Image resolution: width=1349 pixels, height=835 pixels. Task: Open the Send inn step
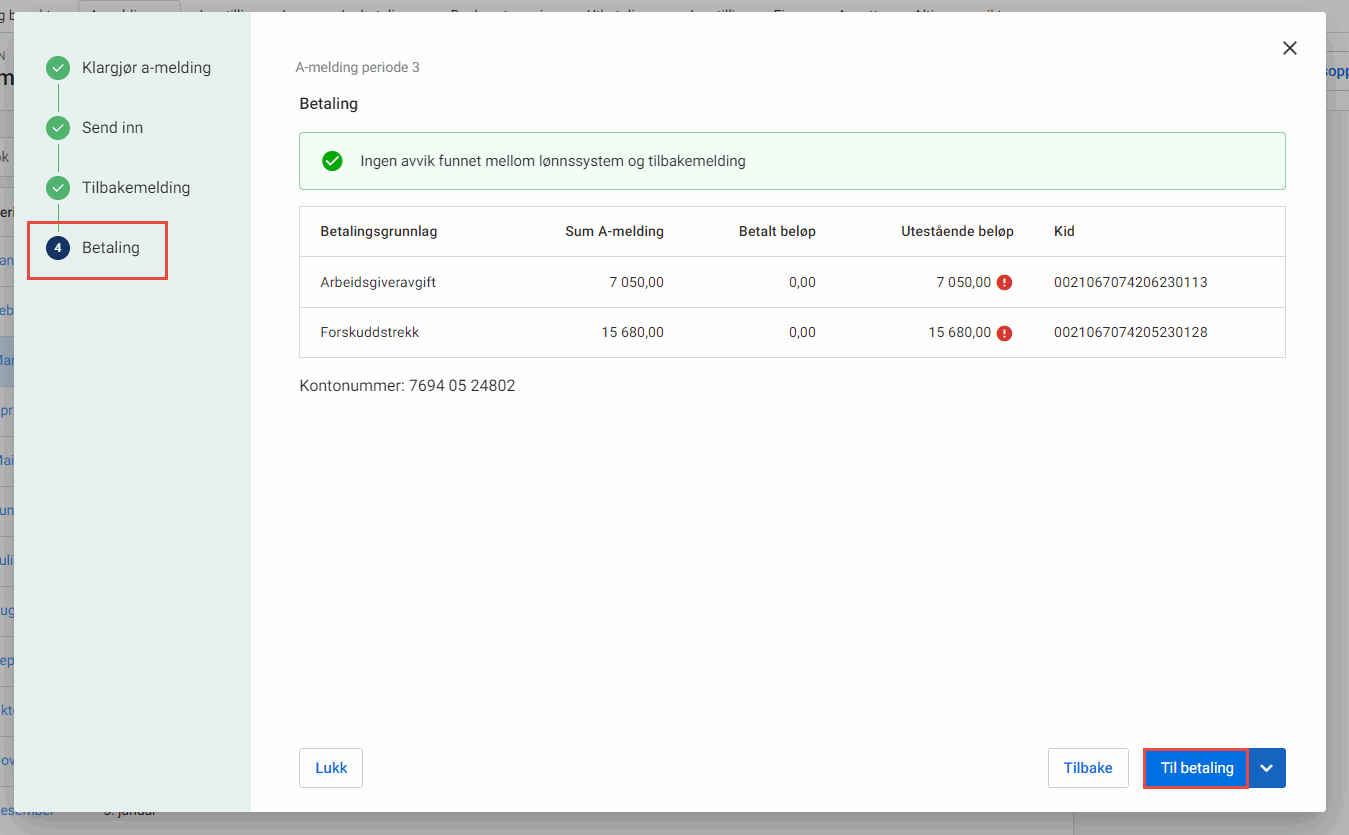click(x=112, y=128)
